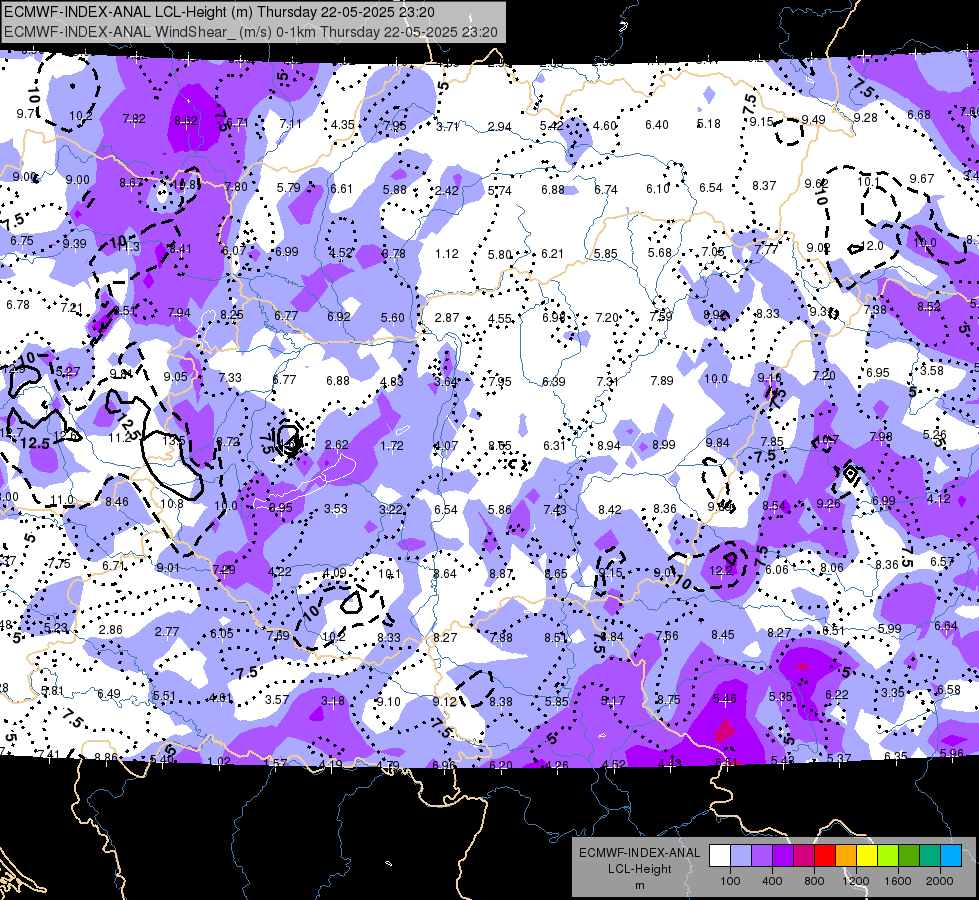This screenshot has width=979, height=900.
Task: Click the wind shear value 4.35
Action: tap(343, 124)
